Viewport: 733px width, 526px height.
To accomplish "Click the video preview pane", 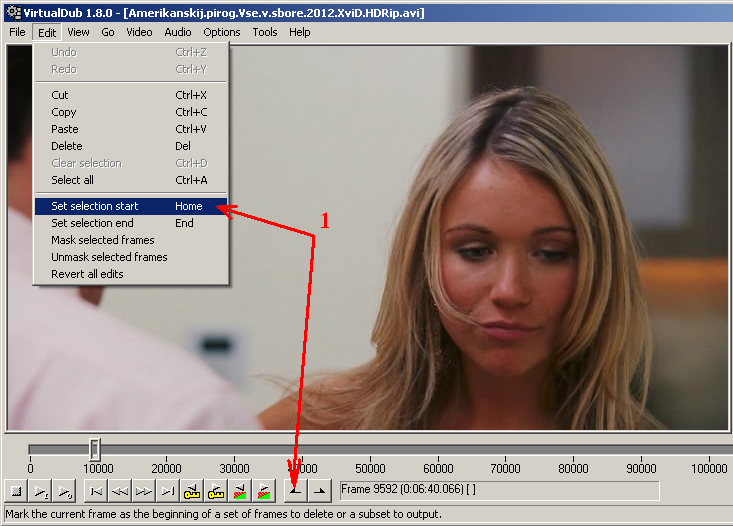I will click(x=367, y=238).
